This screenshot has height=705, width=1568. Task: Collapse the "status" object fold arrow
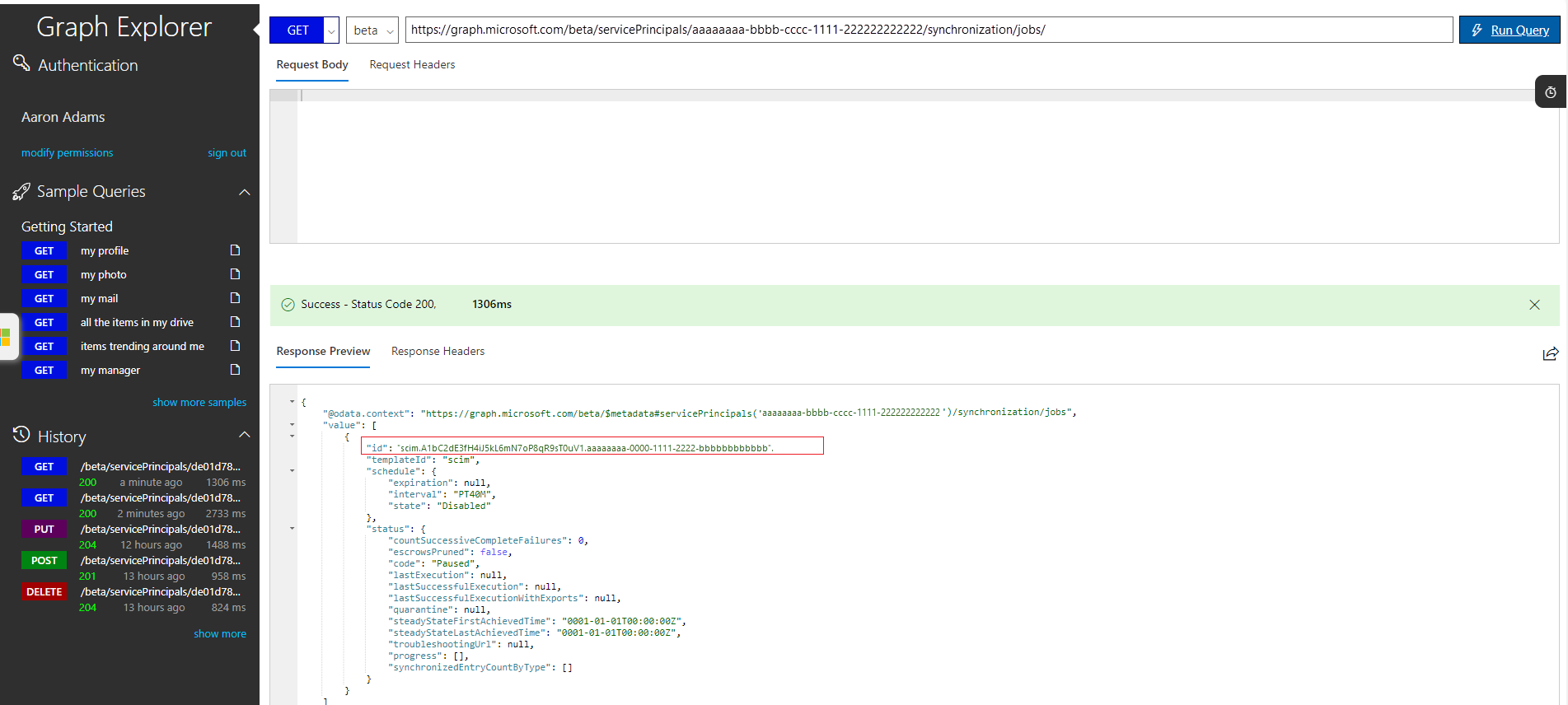(292, 529)
